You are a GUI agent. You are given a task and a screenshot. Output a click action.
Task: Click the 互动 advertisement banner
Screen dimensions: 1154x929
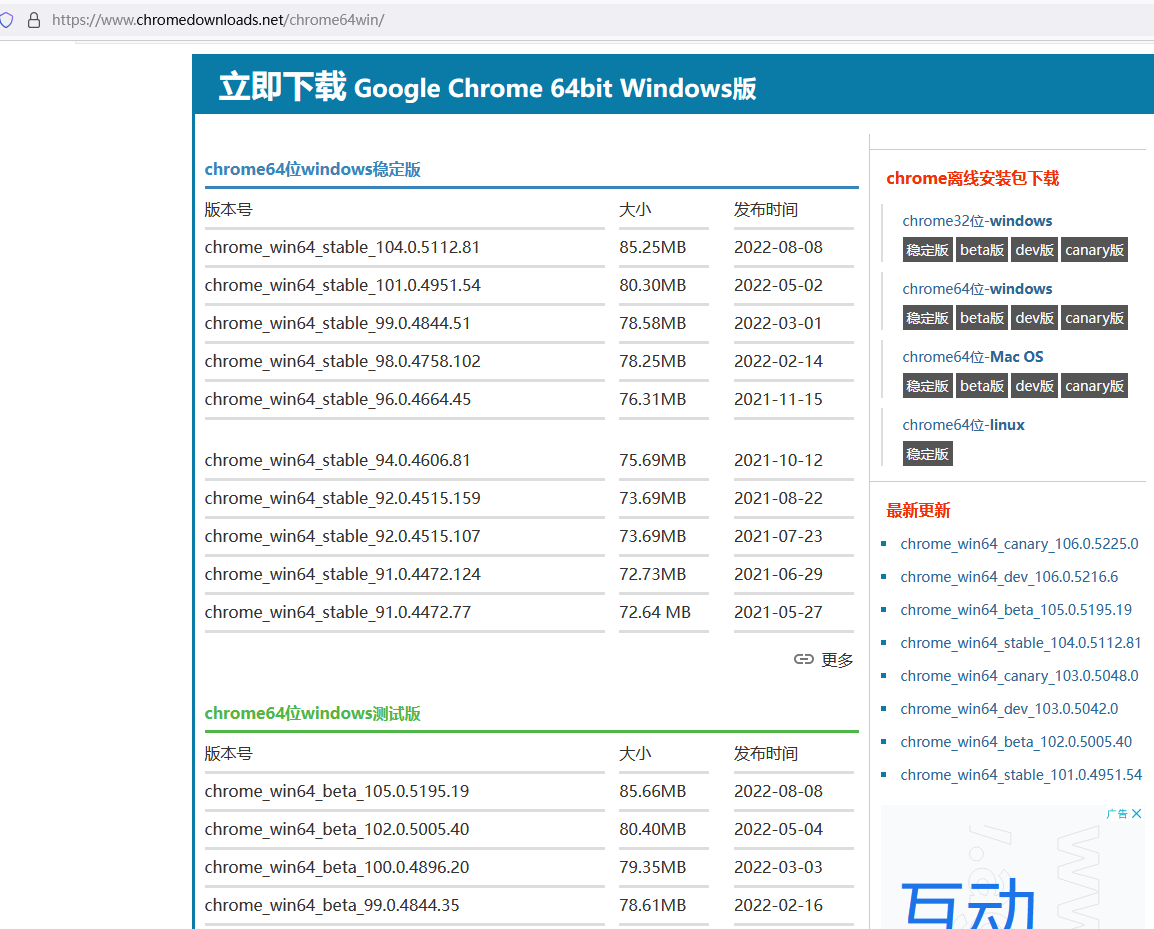pos(1013,867)
